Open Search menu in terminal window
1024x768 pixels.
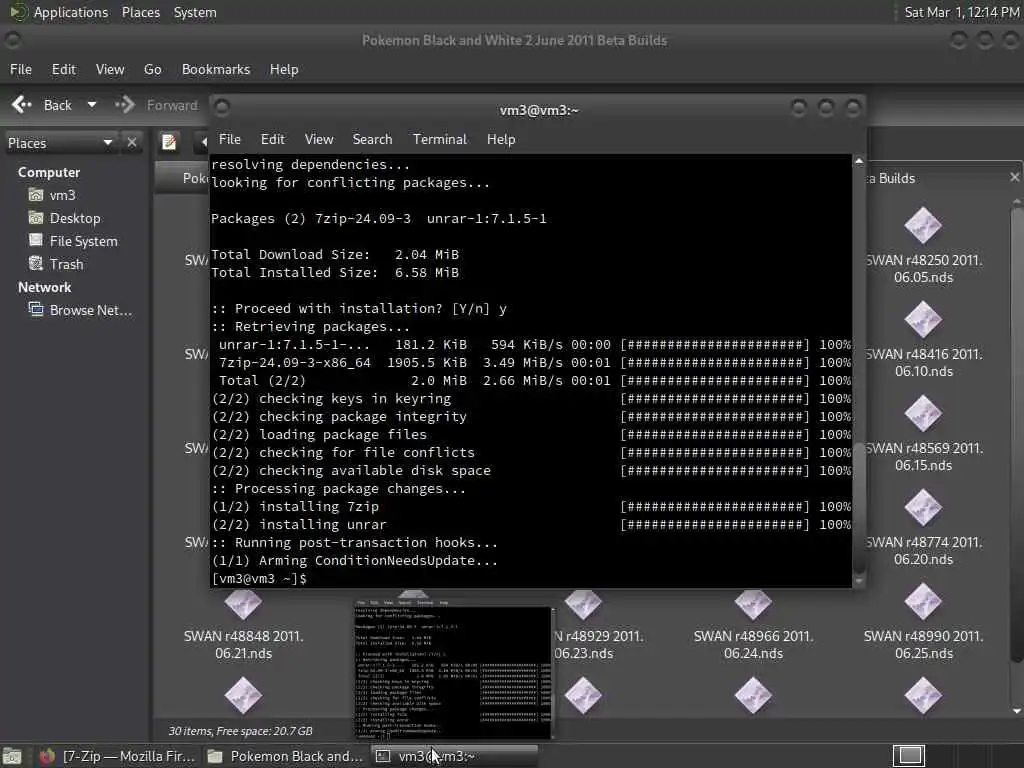372,139
